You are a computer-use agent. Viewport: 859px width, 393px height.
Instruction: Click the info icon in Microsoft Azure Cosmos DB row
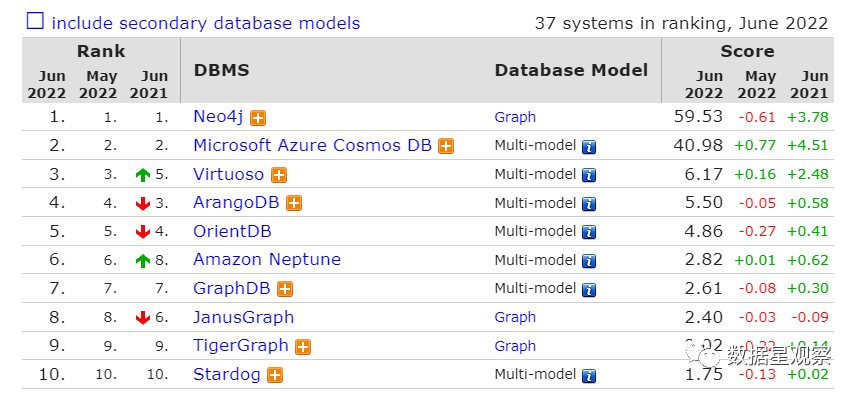[x=589, y=147]
